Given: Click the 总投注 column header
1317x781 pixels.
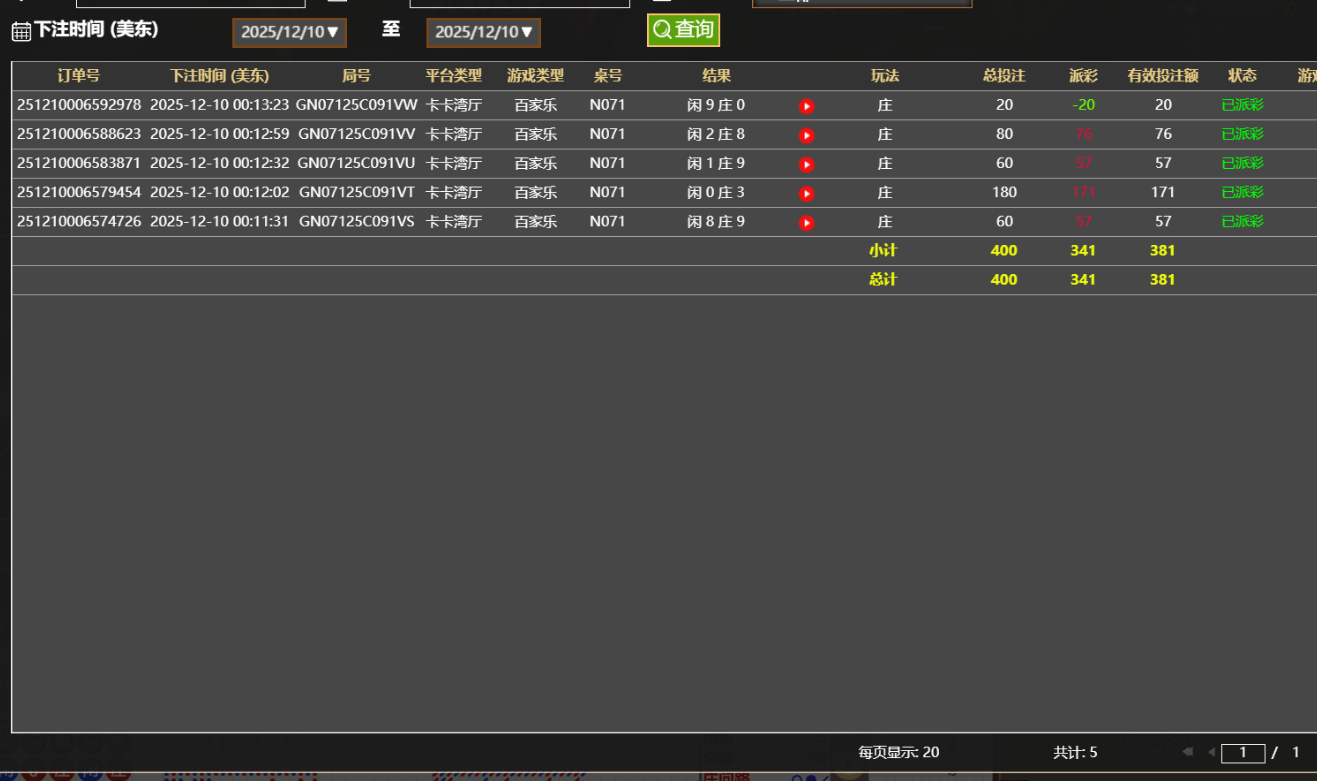Looking at the screenshot, I should click(x=1004, y=76).
